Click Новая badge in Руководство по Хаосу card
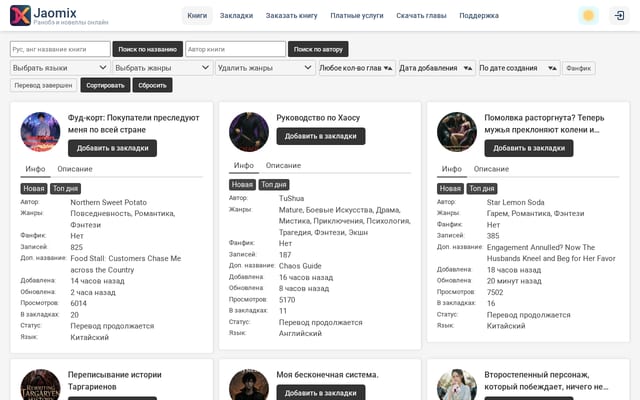This screenshot has width=640, height=400. pos(242,184)
